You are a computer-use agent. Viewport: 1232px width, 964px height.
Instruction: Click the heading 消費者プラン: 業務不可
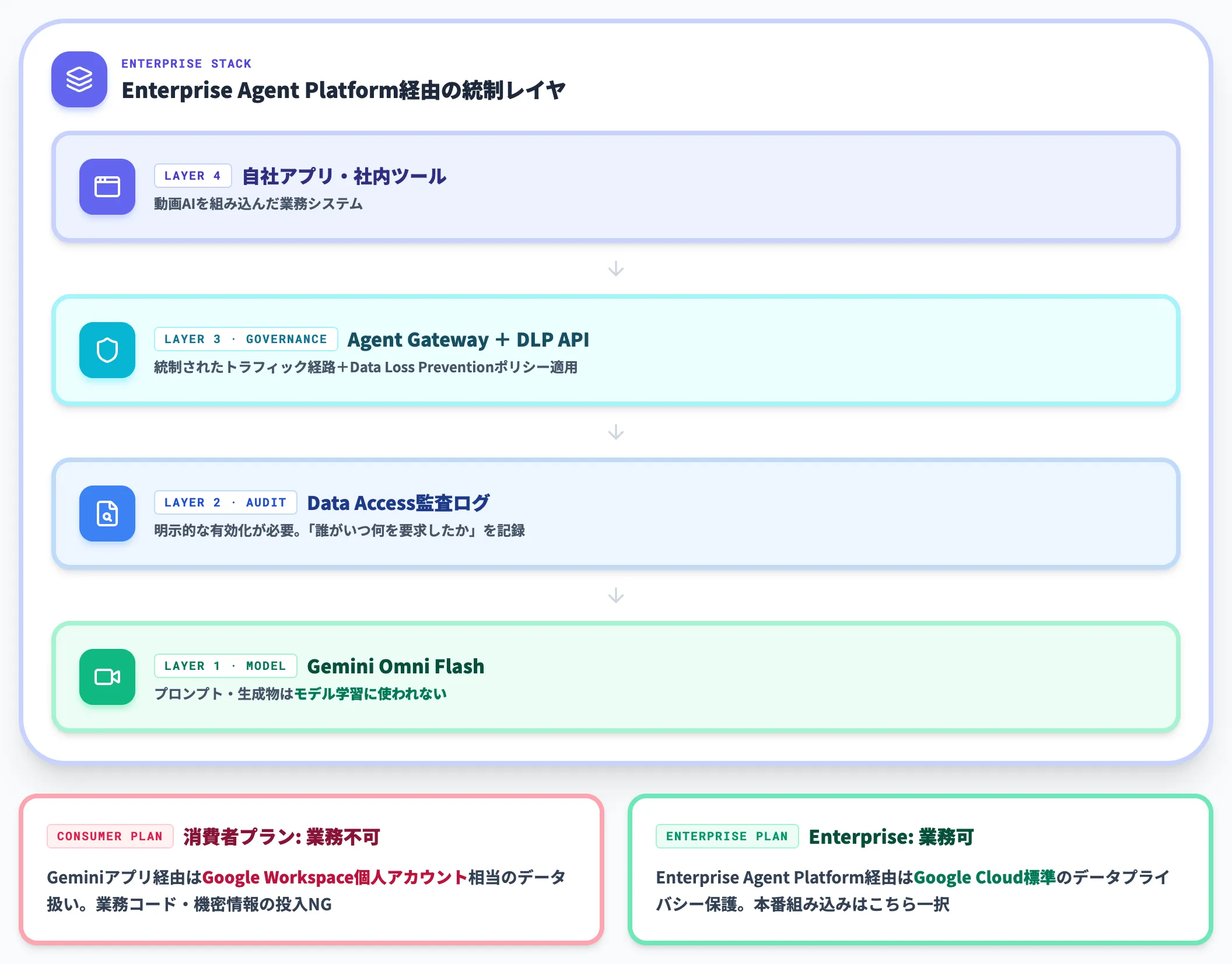[x=282, y=837]
